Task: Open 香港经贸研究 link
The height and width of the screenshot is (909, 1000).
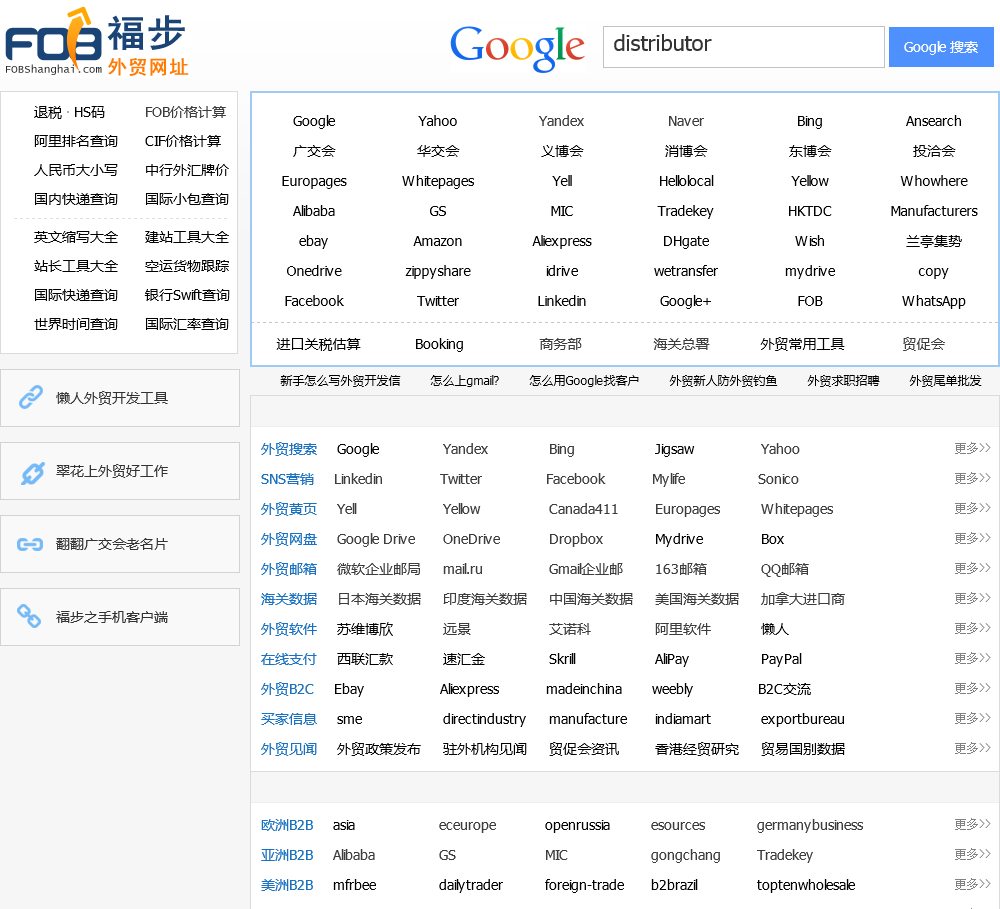Action: click(696, 749)
